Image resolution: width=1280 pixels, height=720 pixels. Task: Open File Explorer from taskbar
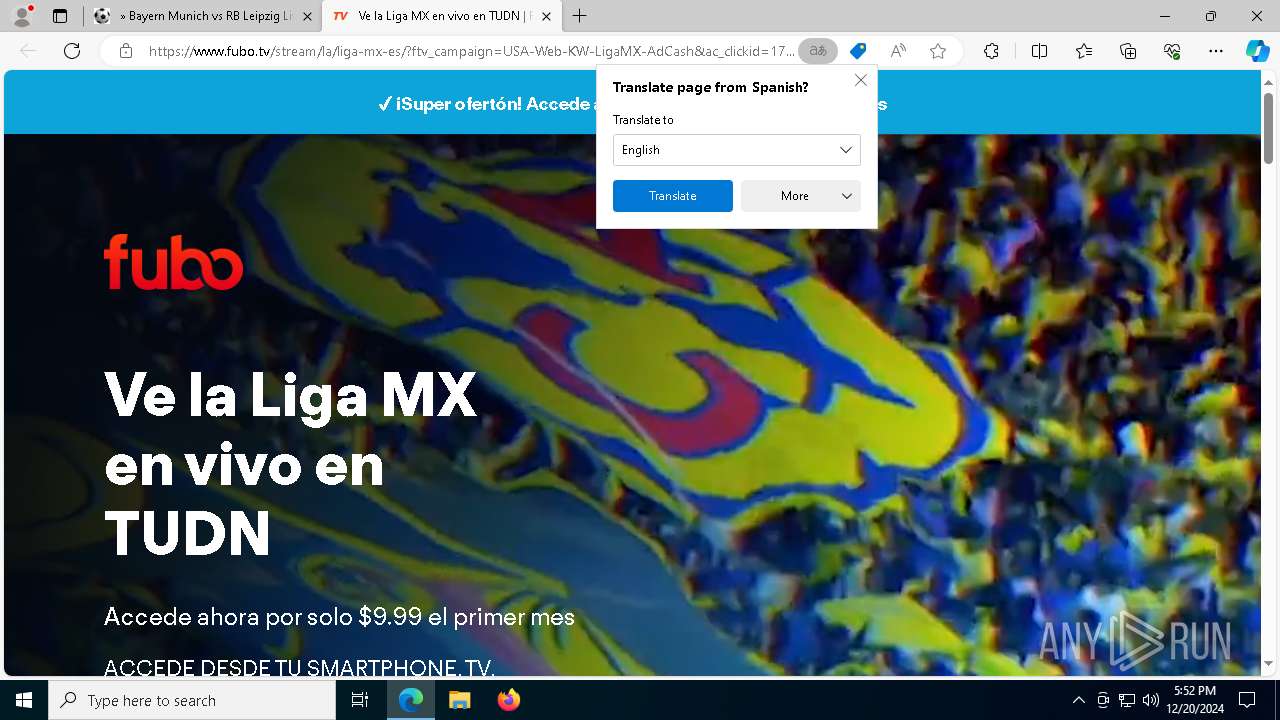459,700
